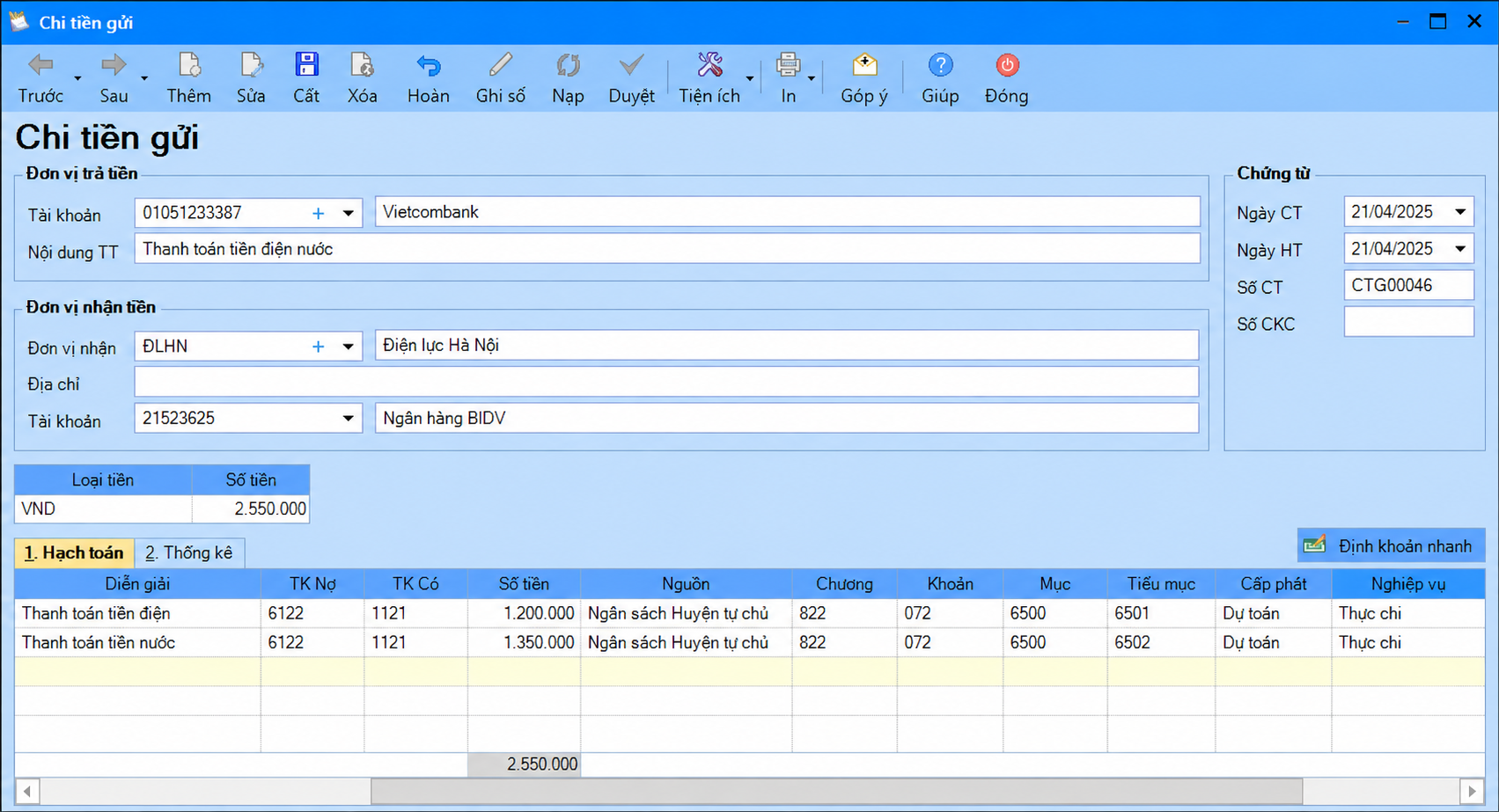The width and height of the screenshot is (1499, 812).
Task: Open the Ngày CT date picker dropdown
Action: (1460, 212)
